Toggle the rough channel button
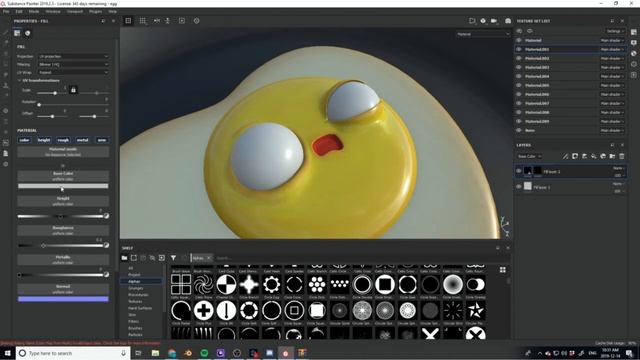Screen dimensions: 640x360 click(x=63, y=140)
